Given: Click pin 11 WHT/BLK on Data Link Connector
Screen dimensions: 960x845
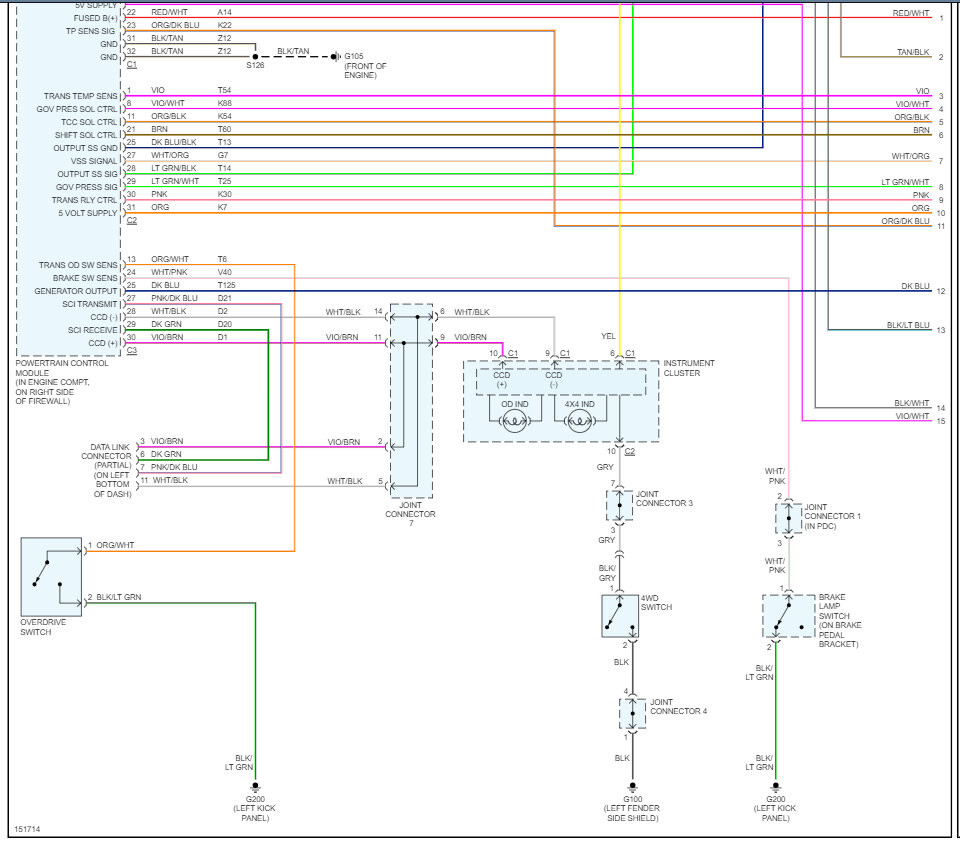Looking at the screenshot, I should [164, 480].
